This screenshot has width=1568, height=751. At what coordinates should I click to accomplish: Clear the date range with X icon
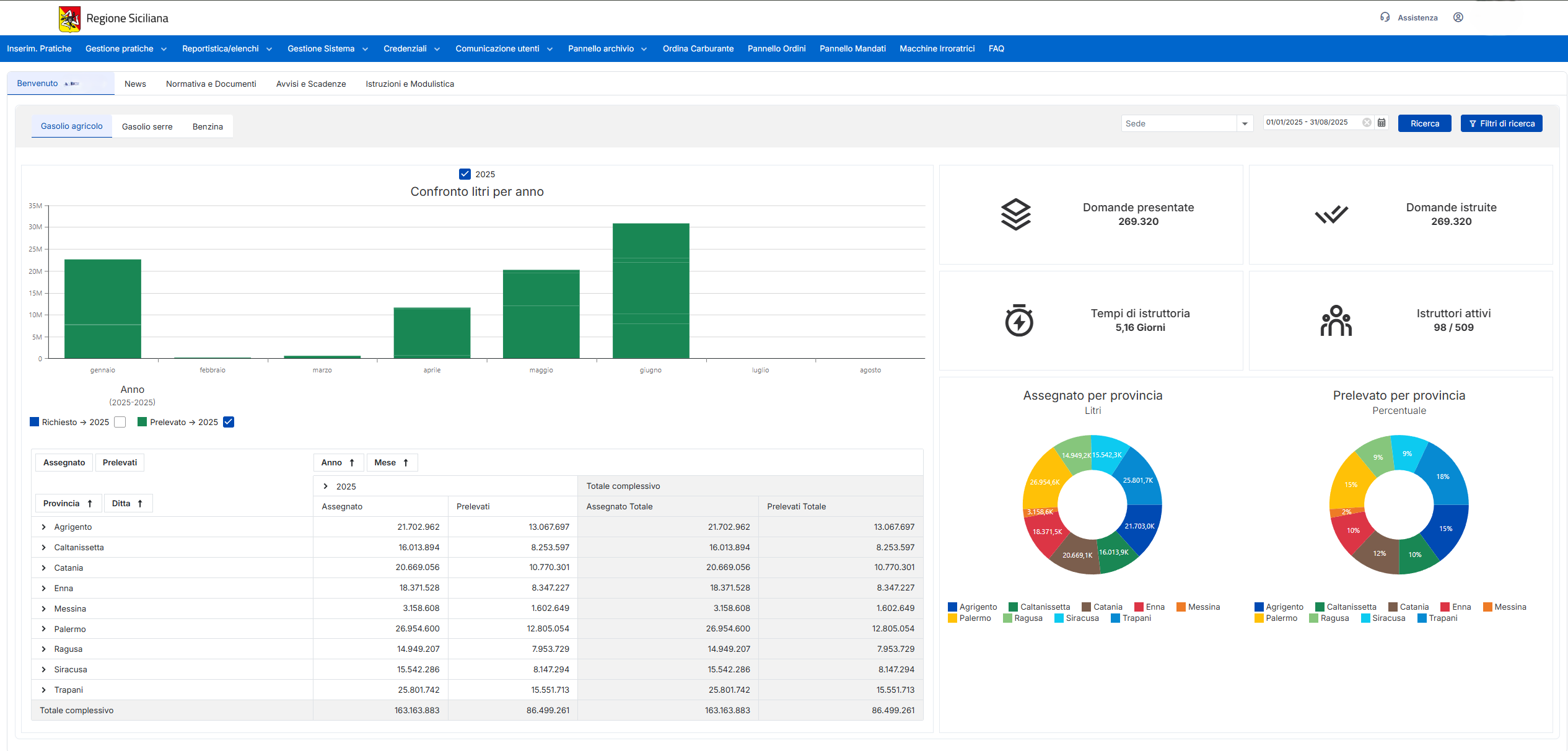click(x=1367, y=123)
